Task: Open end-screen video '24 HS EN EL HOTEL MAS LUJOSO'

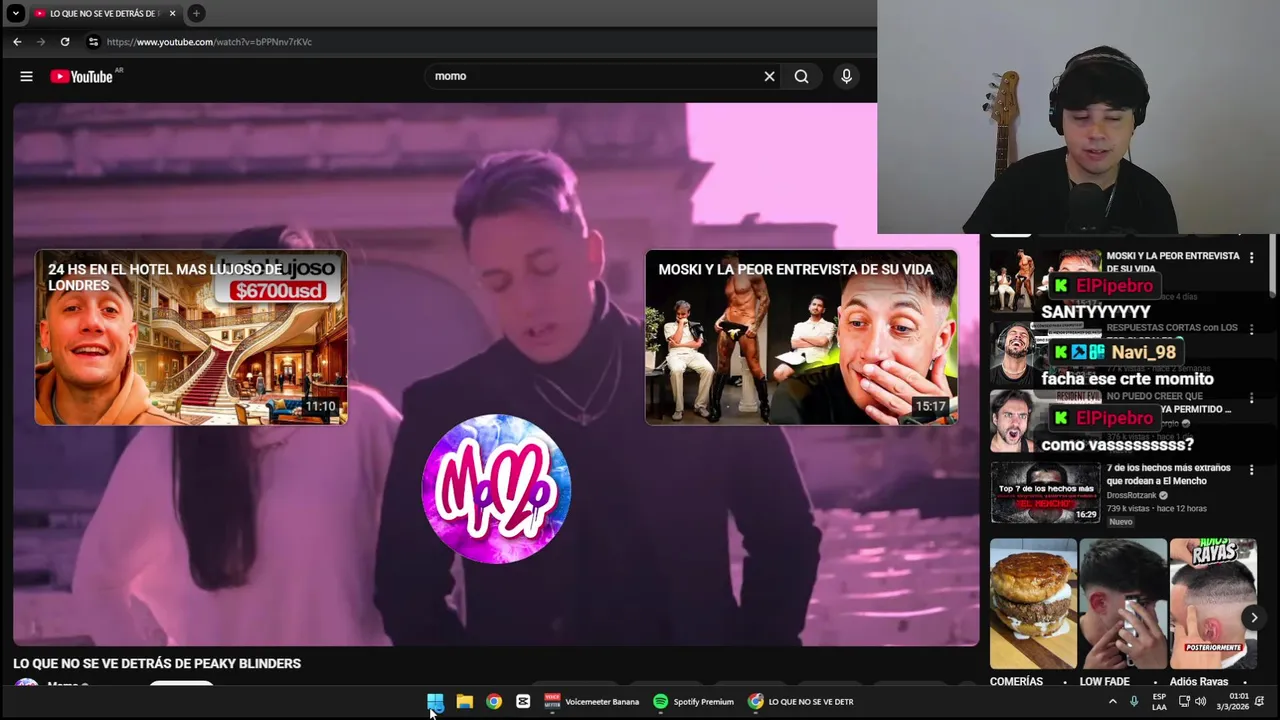Action: point(191,337)
